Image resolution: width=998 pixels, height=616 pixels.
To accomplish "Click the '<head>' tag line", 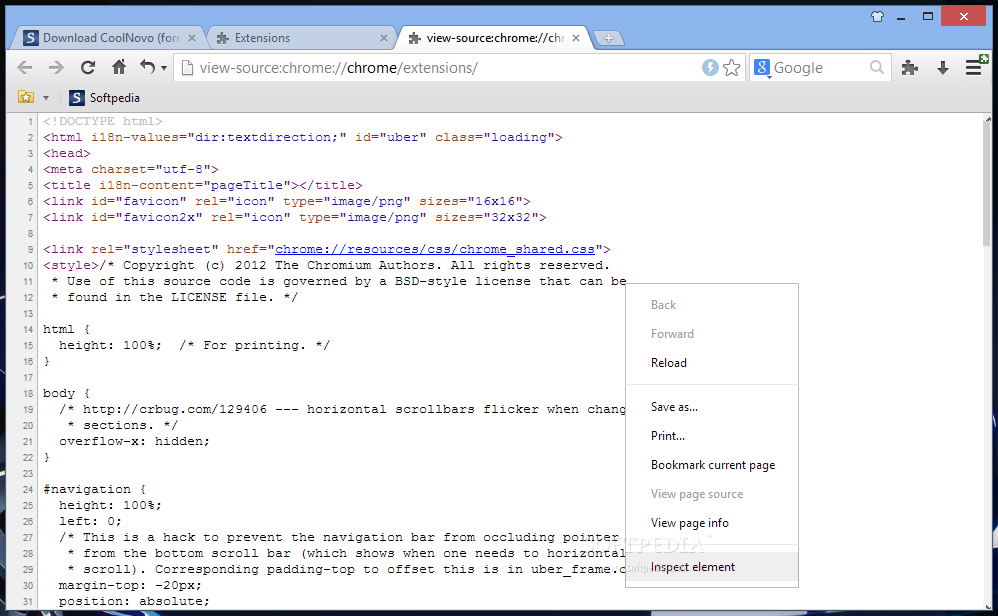I will point(67,153).
